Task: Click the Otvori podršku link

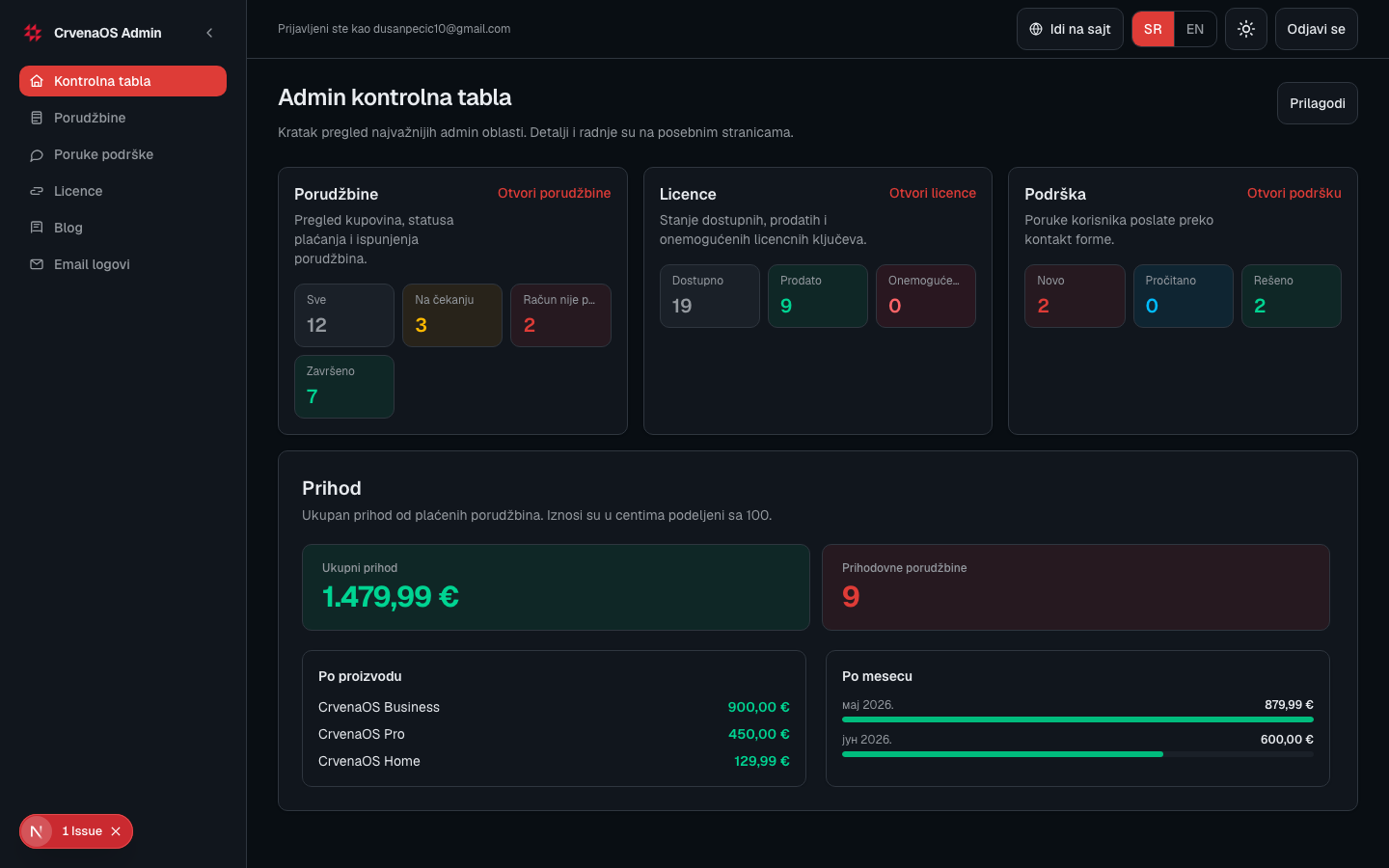Action: (1294, 193)
